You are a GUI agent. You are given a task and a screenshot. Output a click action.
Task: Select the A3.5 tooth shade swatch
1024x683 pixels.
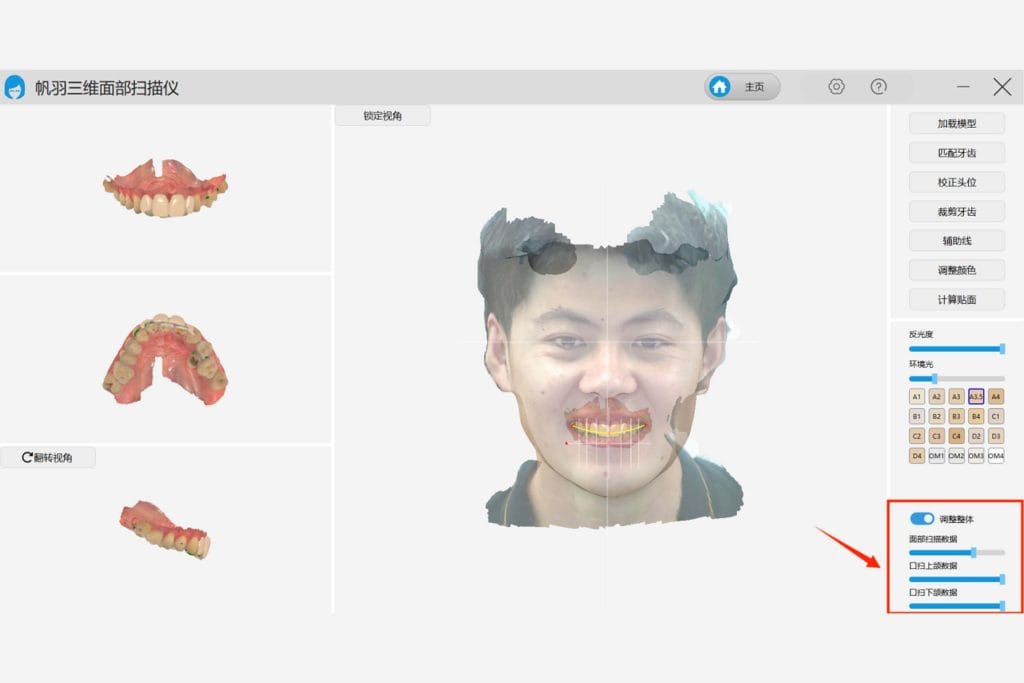975,396
